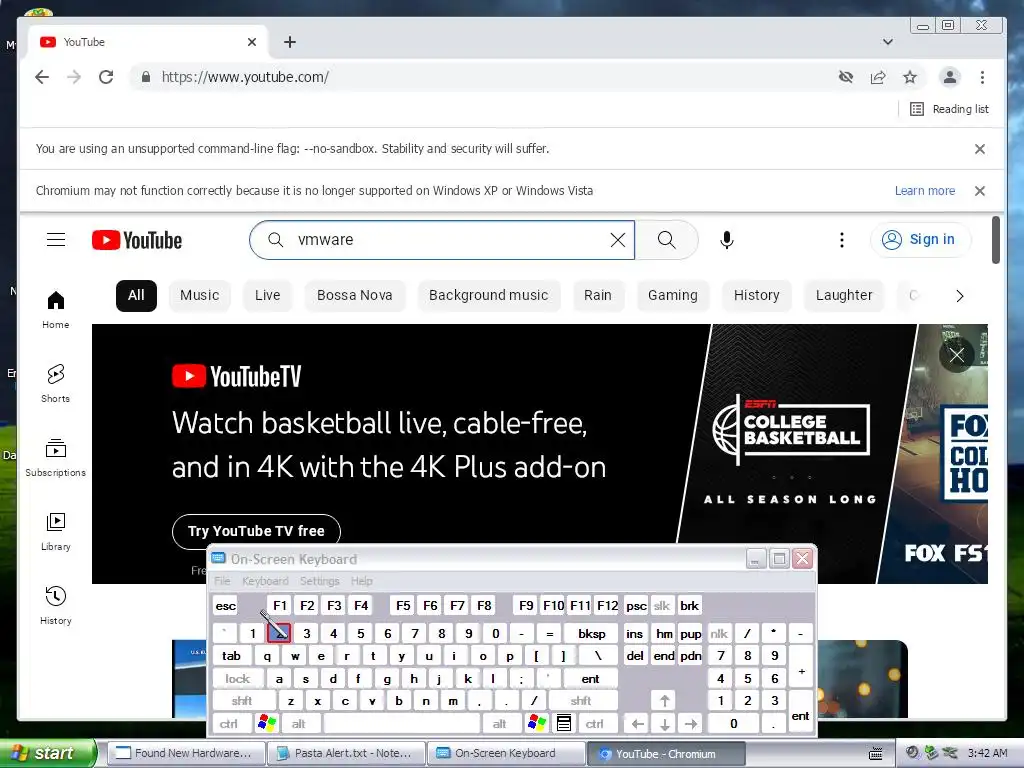This screenshot has width=1024, height=768.
Task: Open the Chromium profile avatar icon
Action: coord(950,77)
